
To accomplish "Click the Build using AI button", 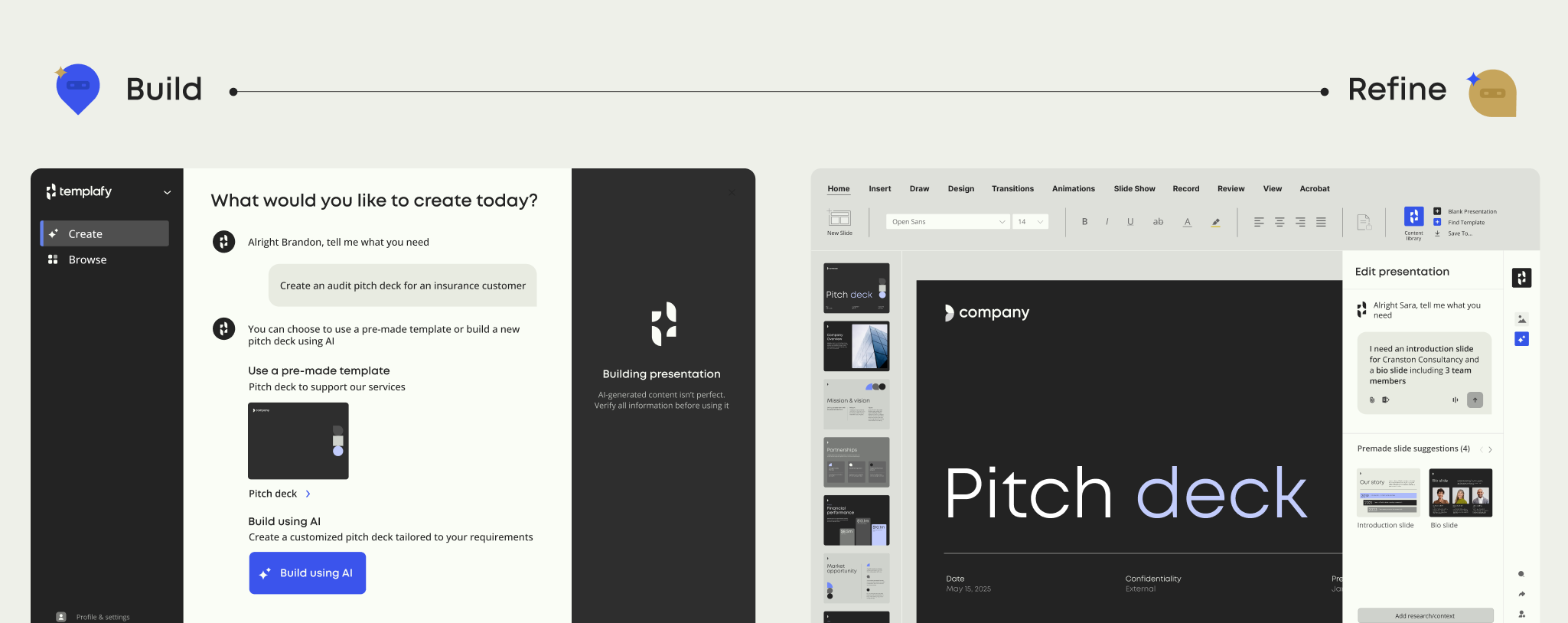I will coord(308,573).
